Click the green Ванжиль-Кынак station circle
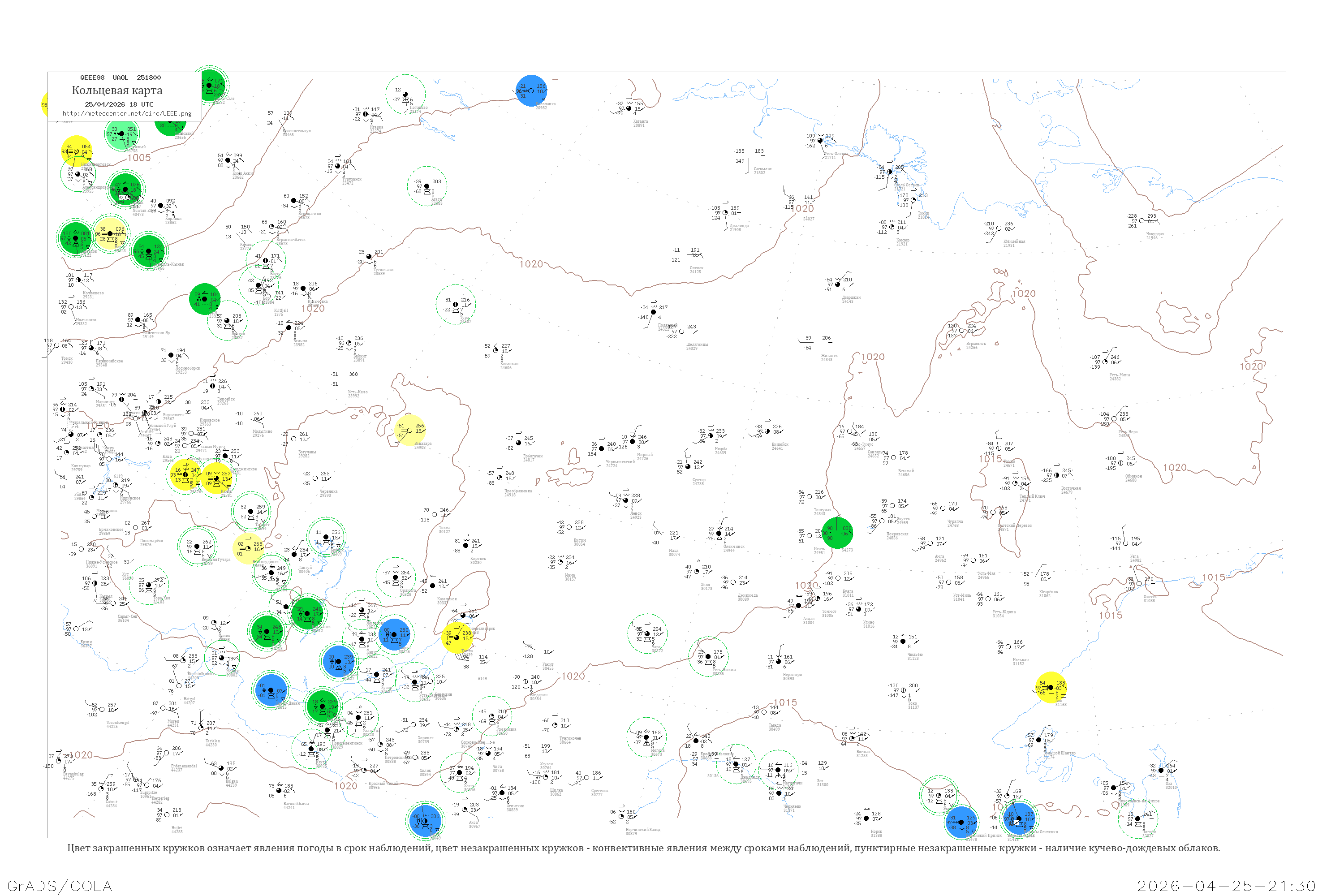Screen dimensions: 1344x896 click(x=149, y=251)
